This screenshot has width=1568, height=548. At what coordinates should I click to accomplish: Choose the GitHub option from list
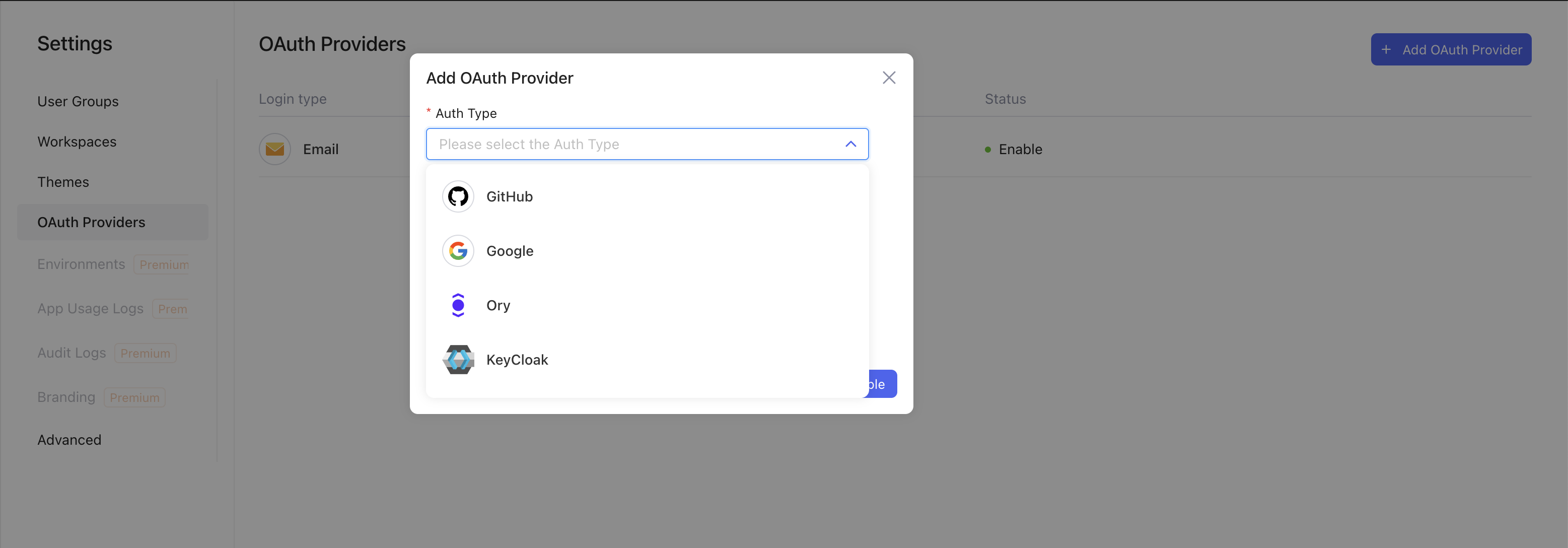[x=510, y=196]
